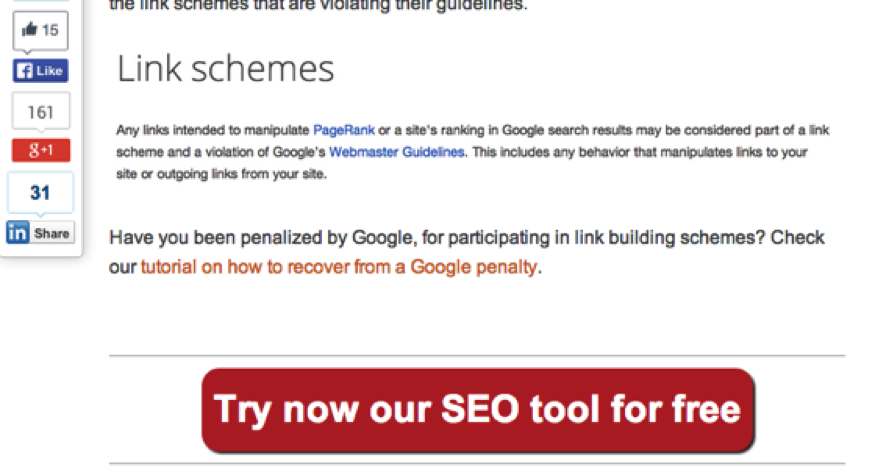Click the thumbs-up icon next to 15
This screenshot has height=475, width=875.
(x=29, y=29)
